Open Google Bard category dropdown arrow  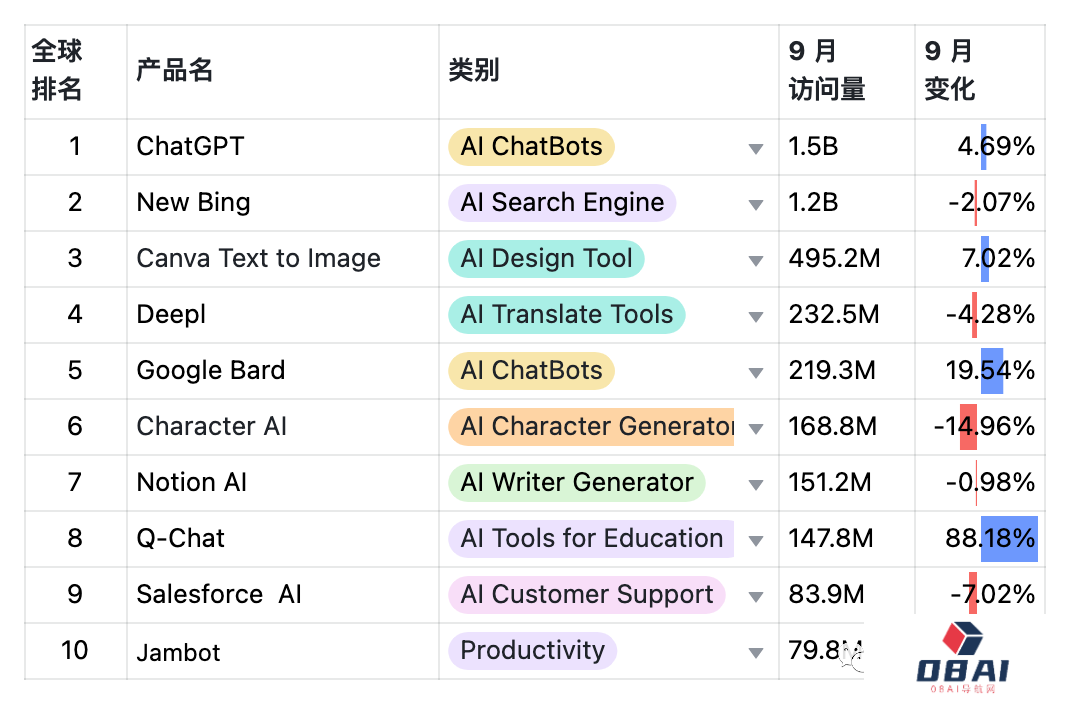pyautogui.click(x=756, y=373)
